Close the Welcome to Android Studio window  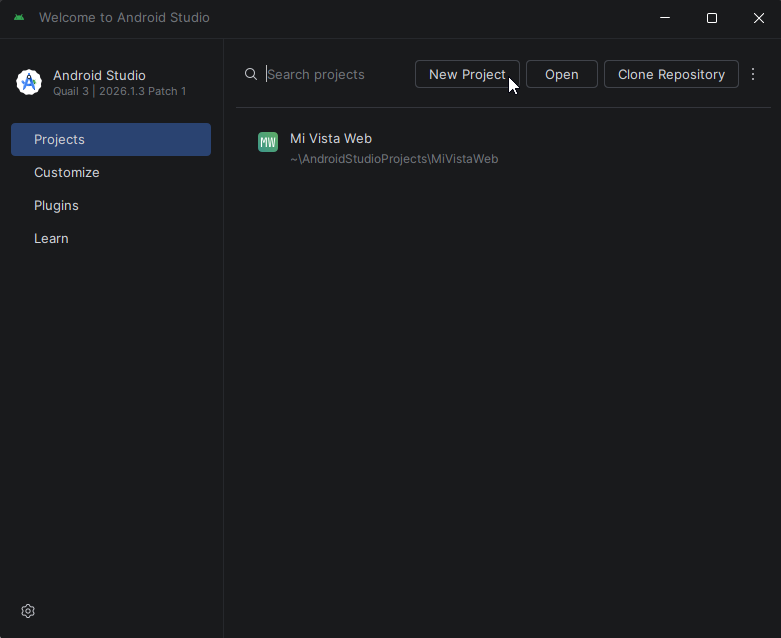759,18
